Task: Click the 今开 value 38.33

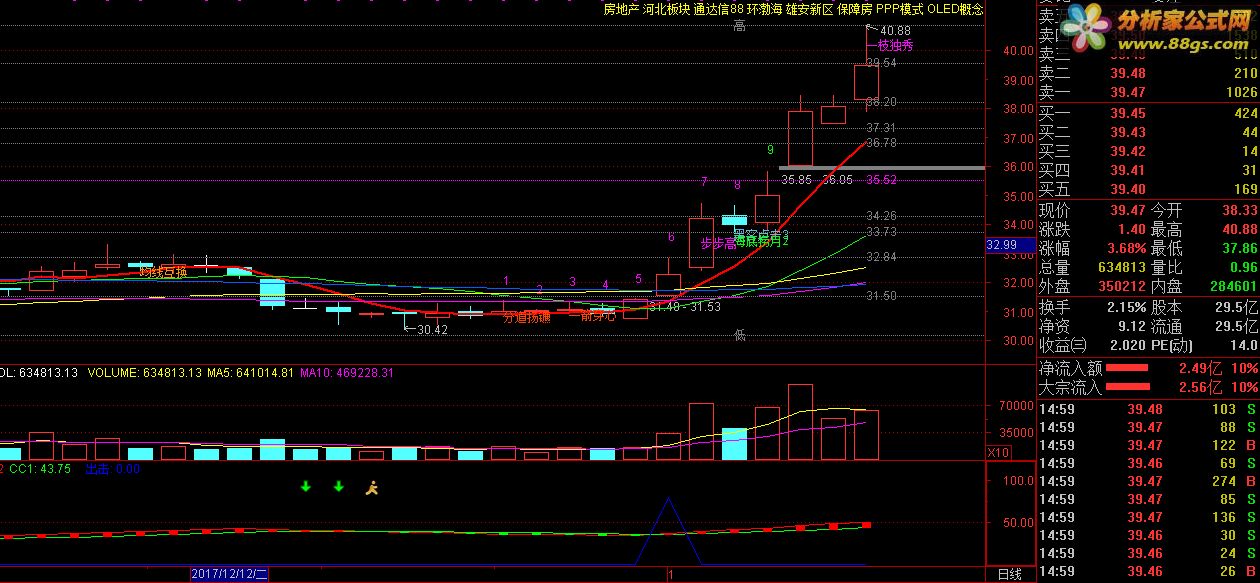Action: [1240, 210]
